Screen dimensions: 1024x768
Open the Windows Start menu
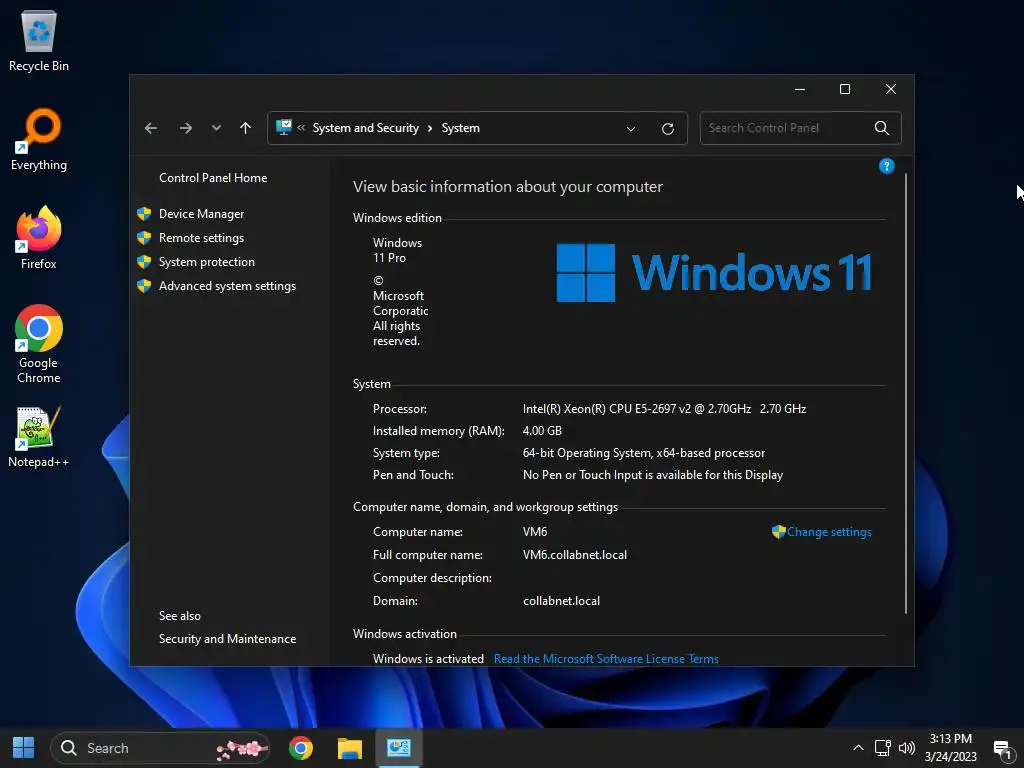(24, 748)
